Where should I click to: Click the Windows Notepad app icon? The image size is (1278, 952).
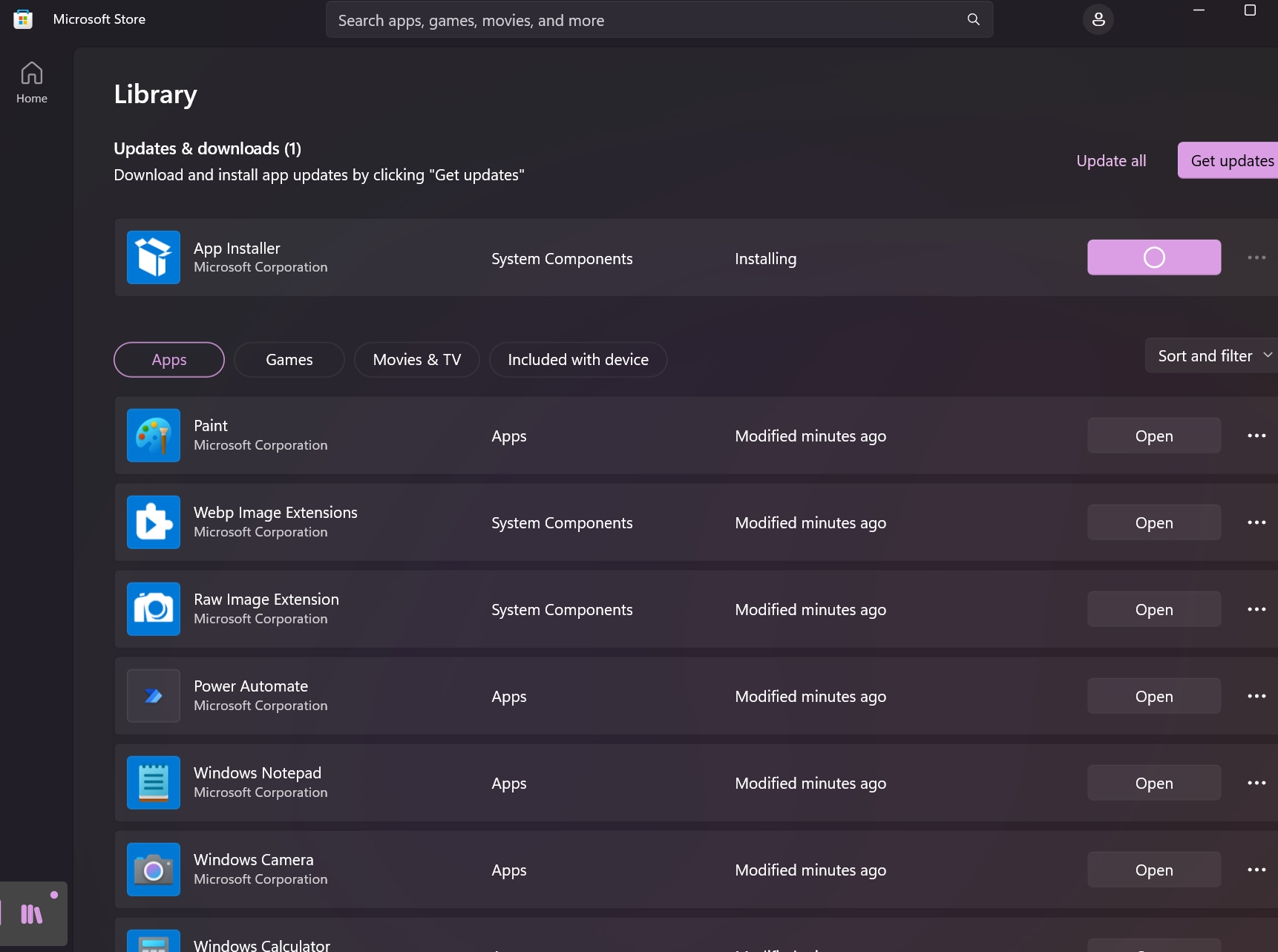point(154,783)
